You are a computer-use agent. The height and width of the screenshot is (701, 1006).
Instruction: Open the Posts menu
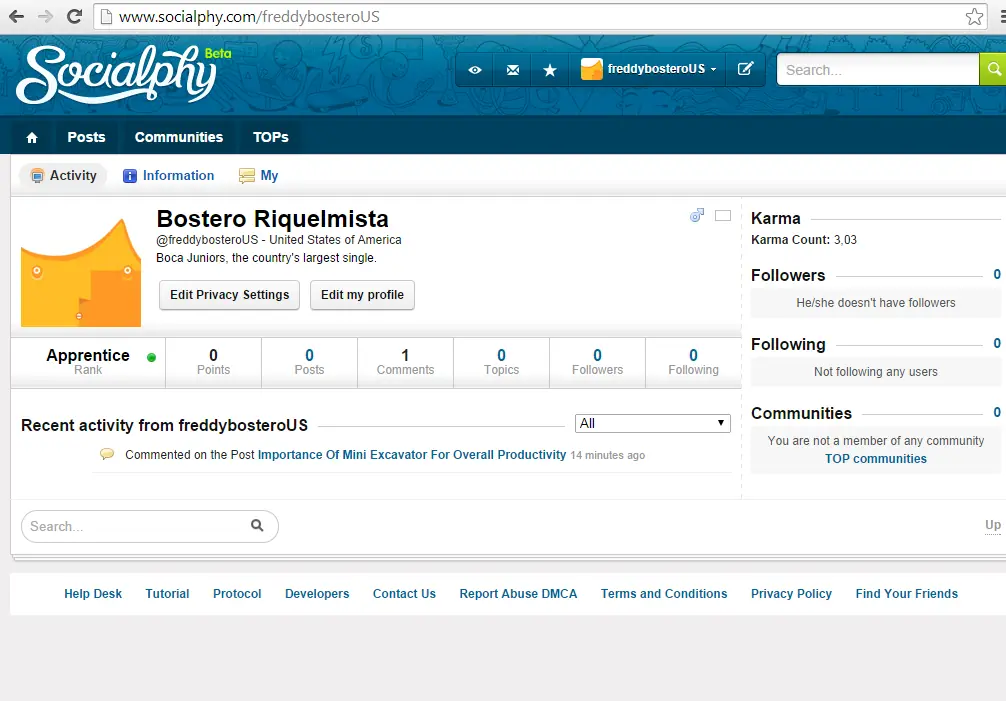(x=86, y=137)
